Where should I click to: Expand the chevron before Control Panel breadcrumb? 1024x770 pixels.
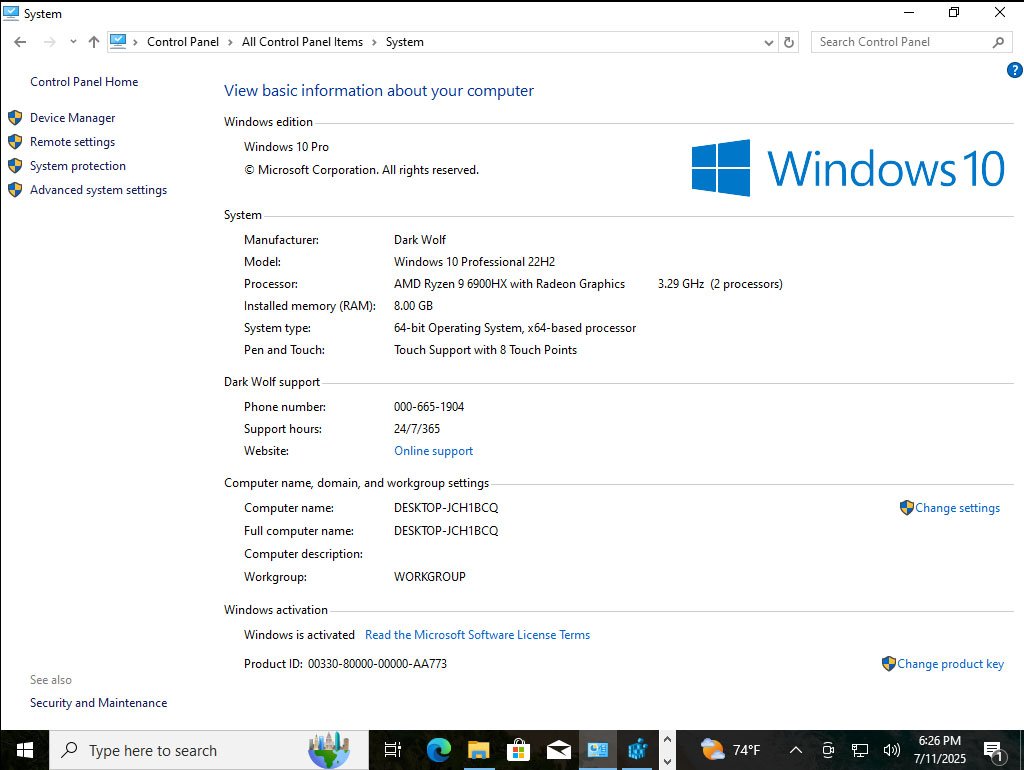[x=136, y=42]
